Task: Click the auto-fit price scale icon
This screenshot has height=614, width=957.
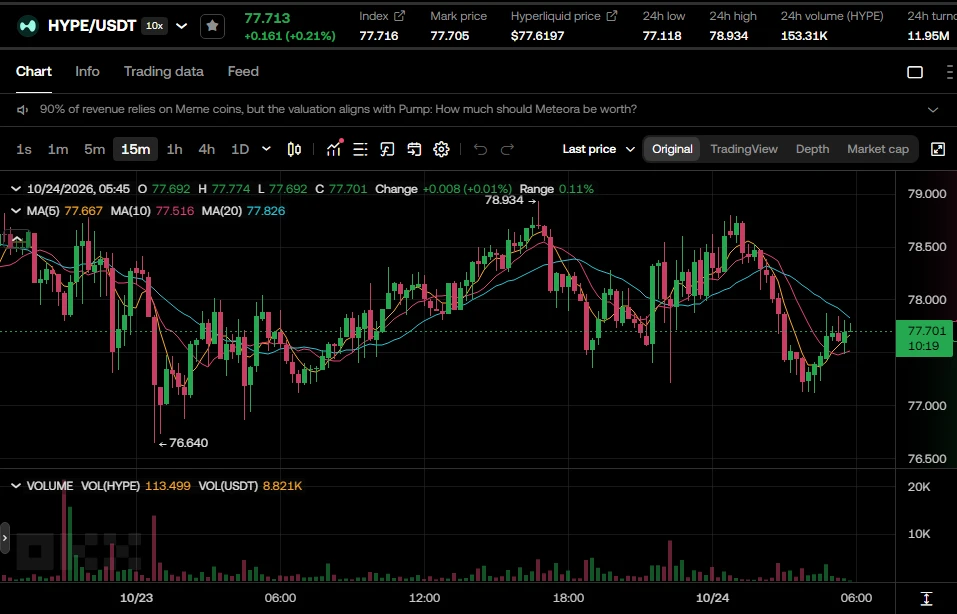Action: point(926,598)
